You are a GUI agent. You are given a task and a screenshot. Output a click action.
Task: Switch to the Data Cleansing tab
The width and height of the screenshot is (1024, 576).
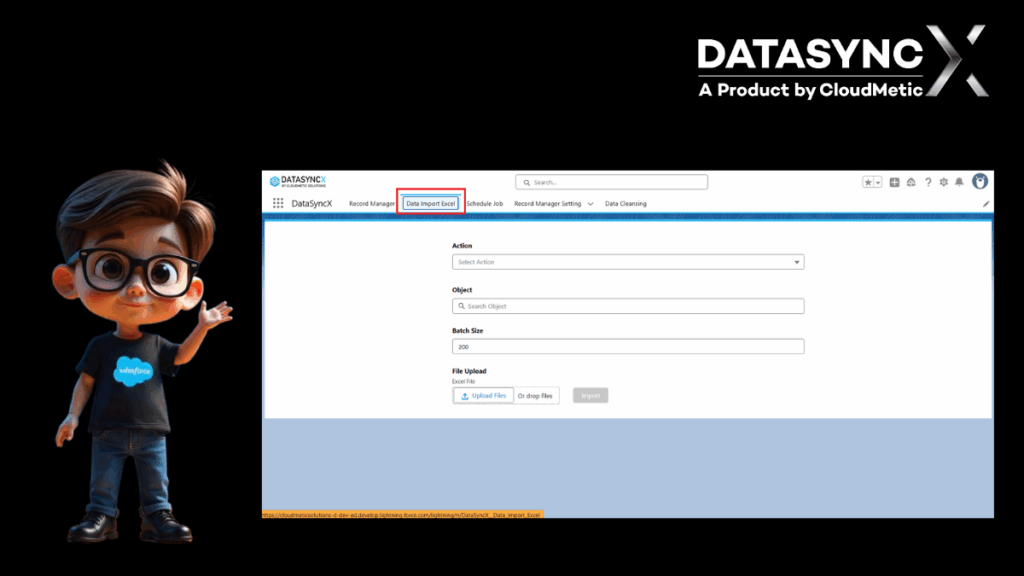coord(626,203)
